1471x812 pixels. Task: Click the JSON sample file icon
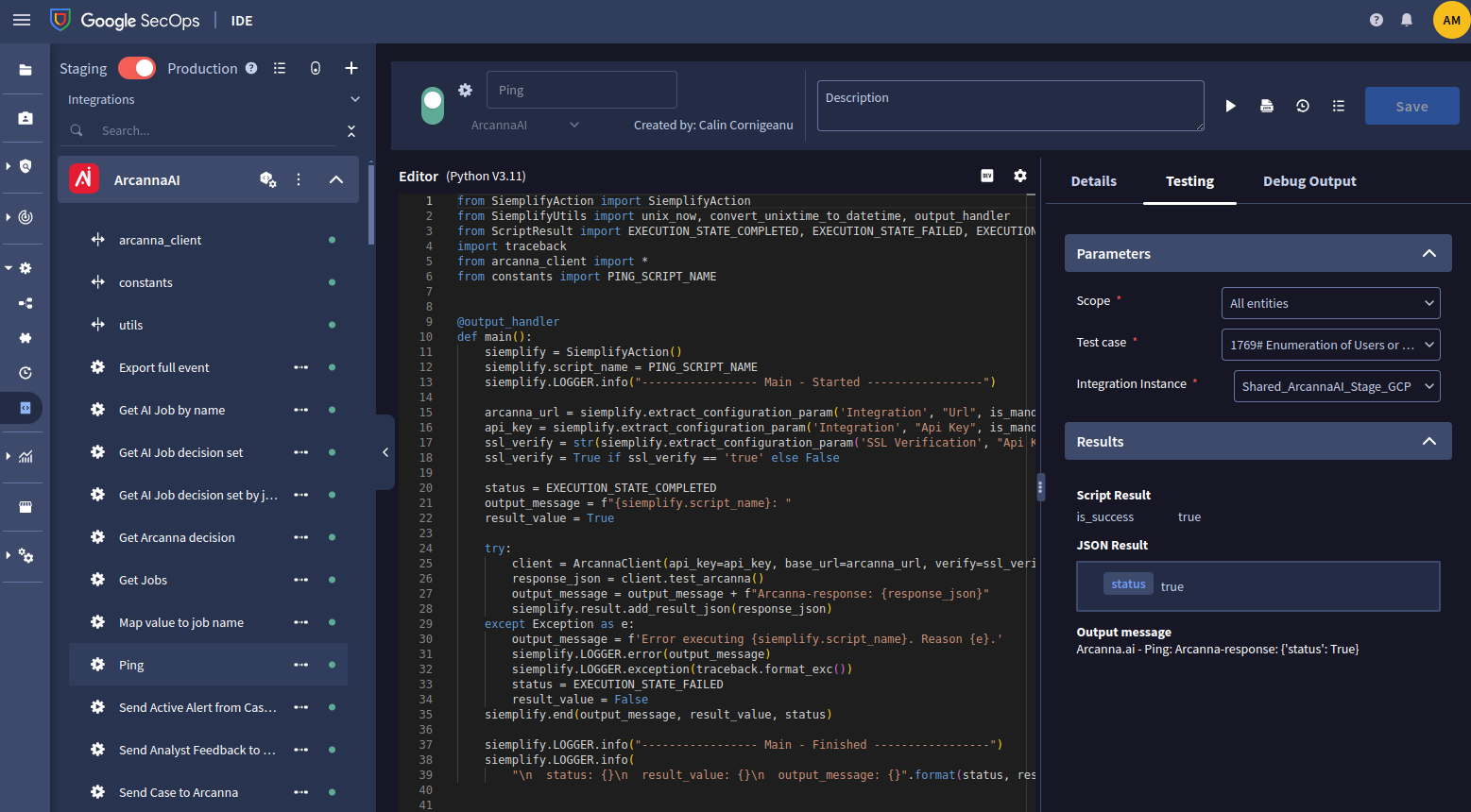[1267, 106]
